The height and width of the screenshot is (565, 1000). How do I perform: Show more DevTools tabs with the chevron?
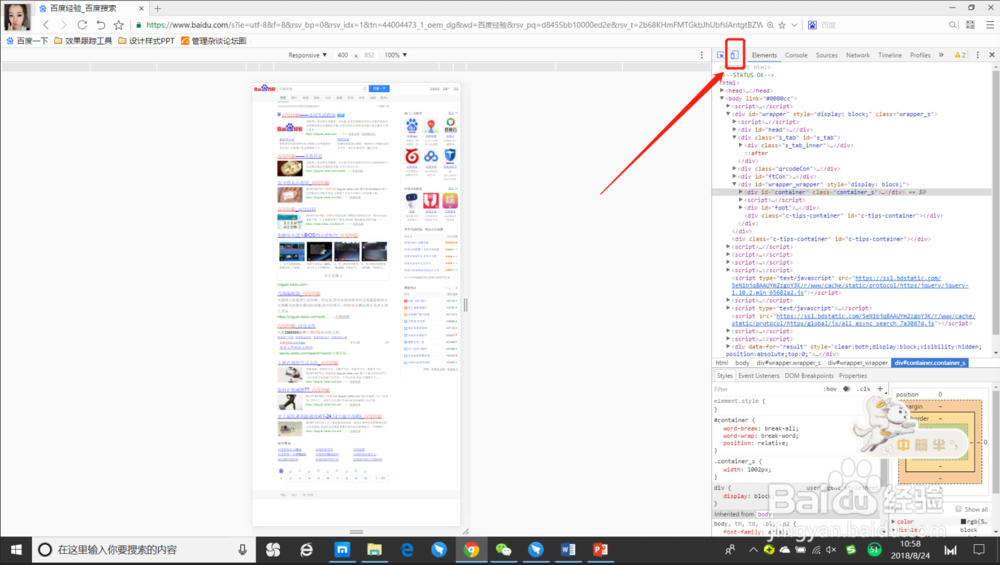pos(941,55)
